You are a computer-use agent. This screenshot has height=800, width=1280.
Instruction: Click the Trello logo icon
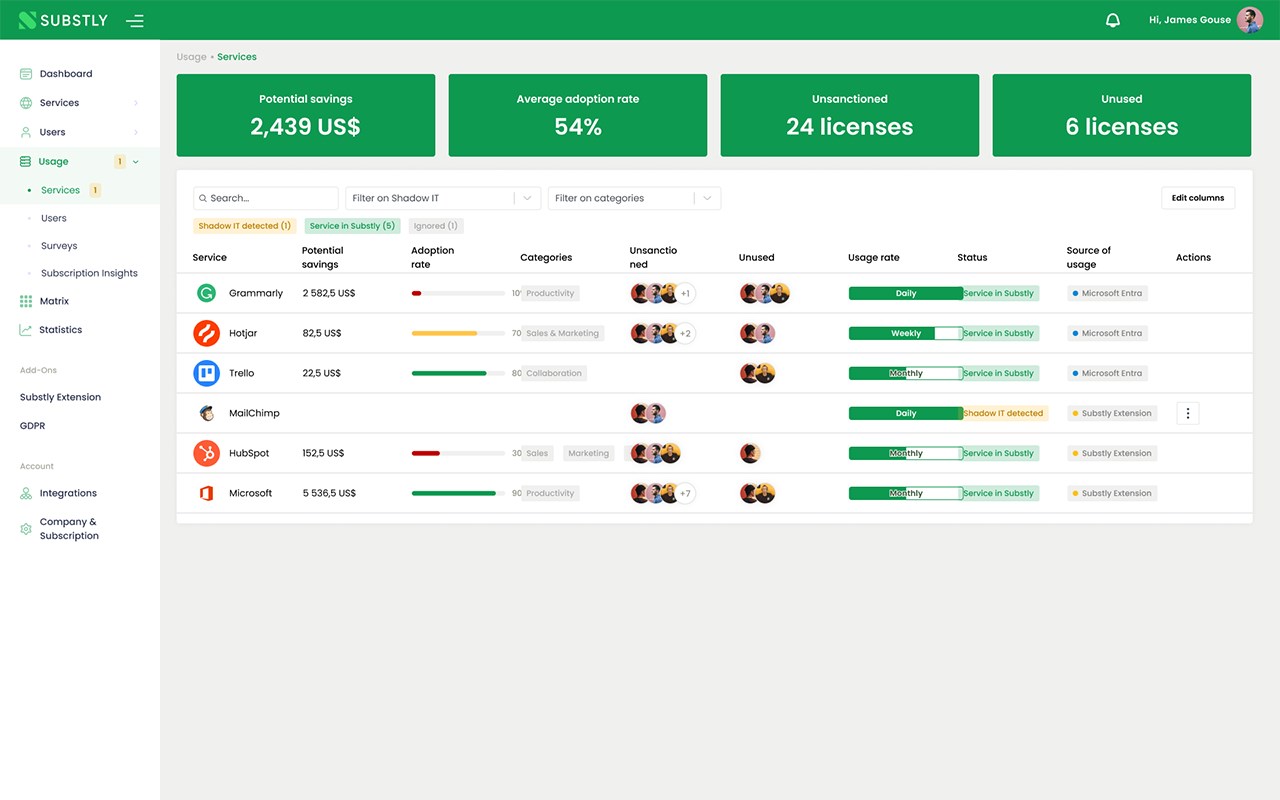pos(206,373)
